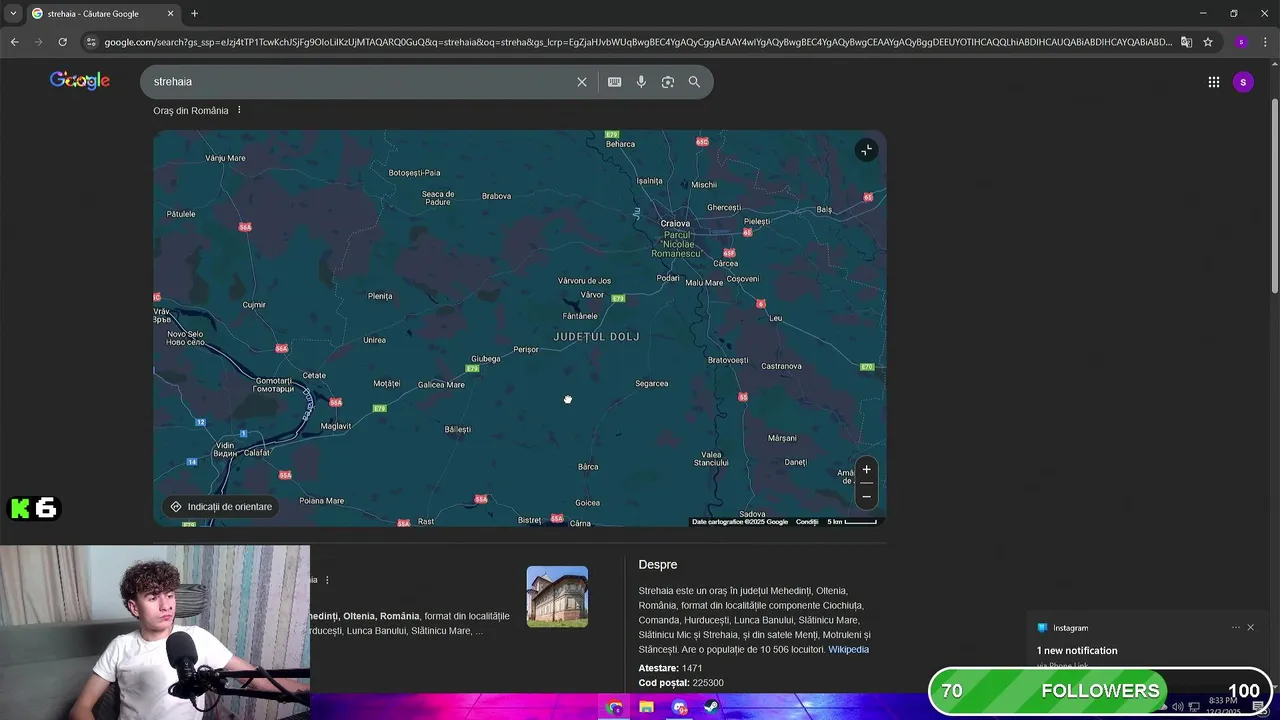The height and width of the screenshot is (720, 1280).
Task: Open the on-screen keyboard input tool
Action: (x=615, y=82)
